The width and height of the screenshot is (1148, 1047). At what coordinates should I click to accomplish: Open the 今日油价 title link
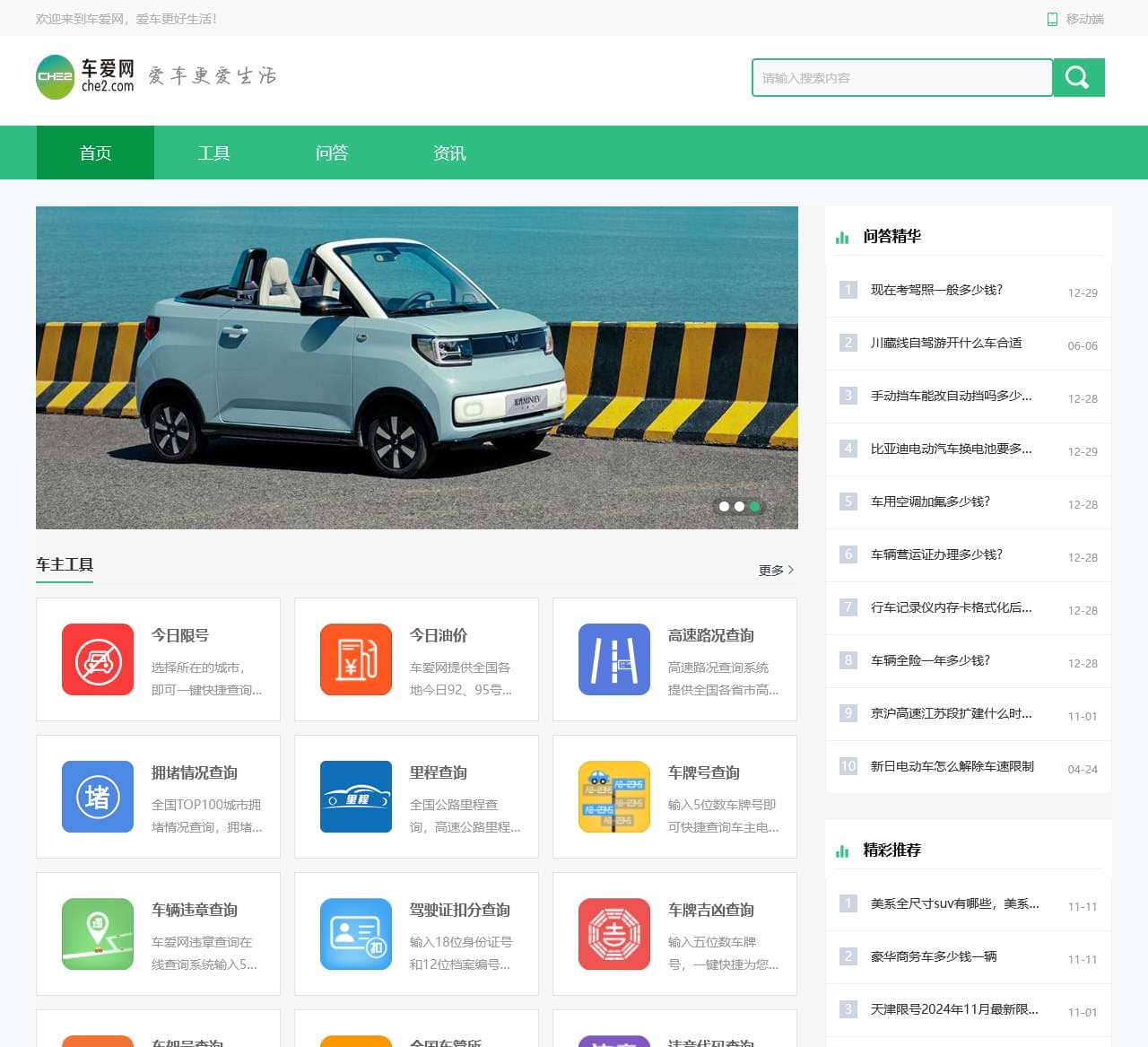(x=439, y=635)
